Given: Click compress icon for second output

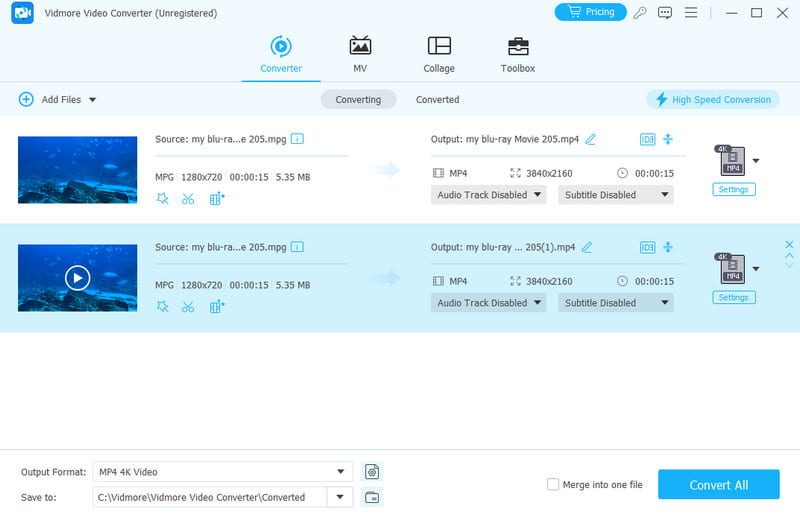Looking at the screenshot, I should [x=668, y=247].
